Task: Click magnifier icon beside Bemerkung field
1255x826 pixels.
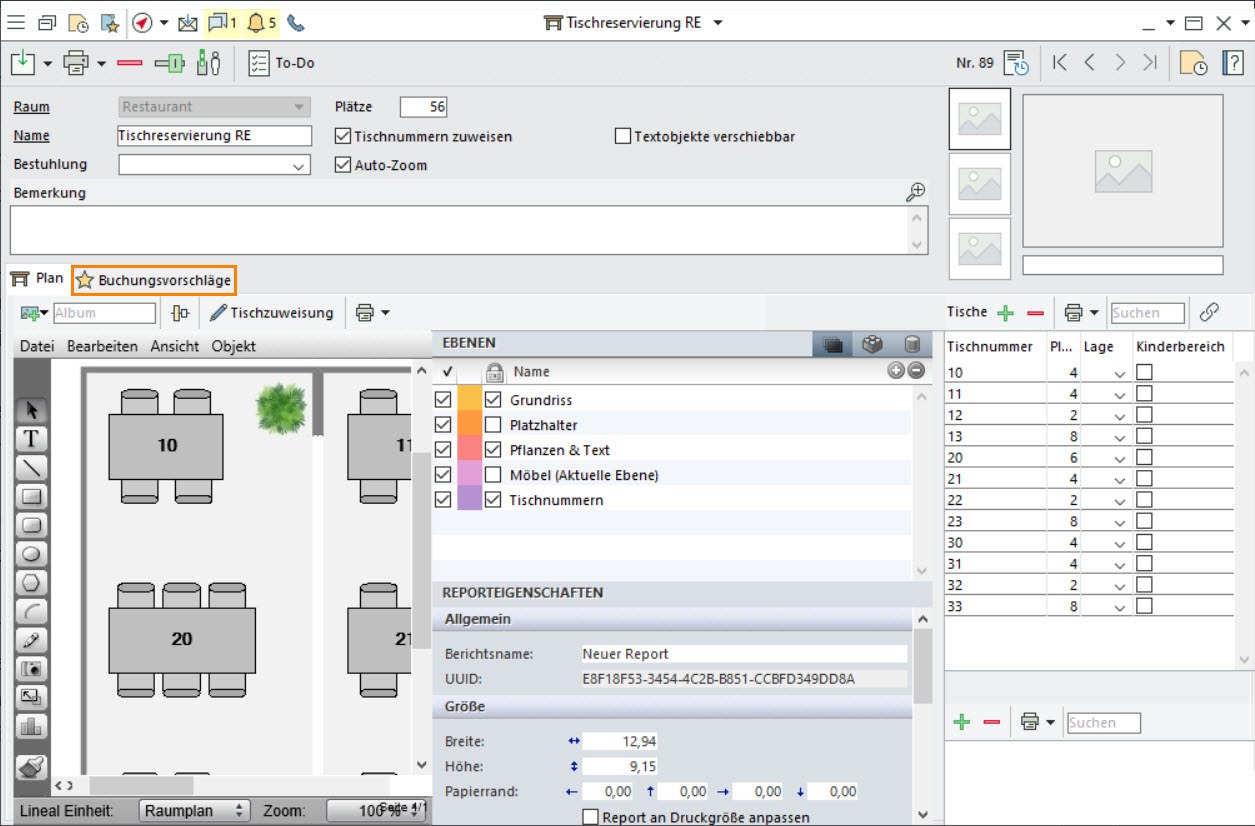Action: point(915,192)
